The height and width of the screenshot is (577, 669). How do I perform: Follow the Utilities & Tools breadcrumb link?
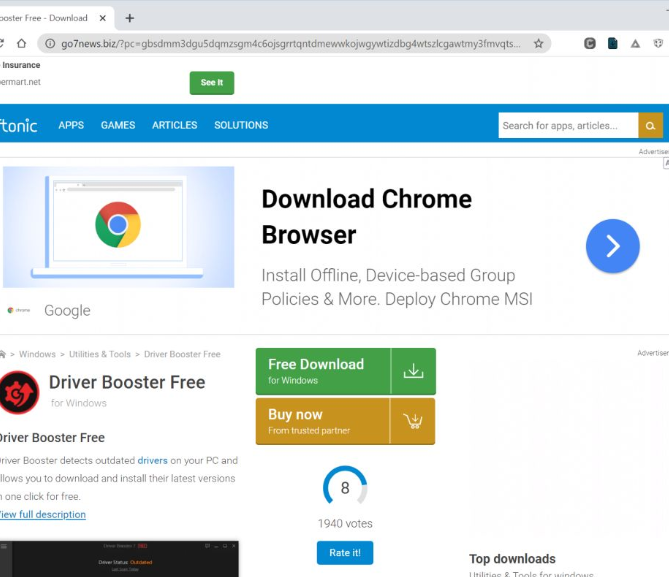click(x=100, y=354)
